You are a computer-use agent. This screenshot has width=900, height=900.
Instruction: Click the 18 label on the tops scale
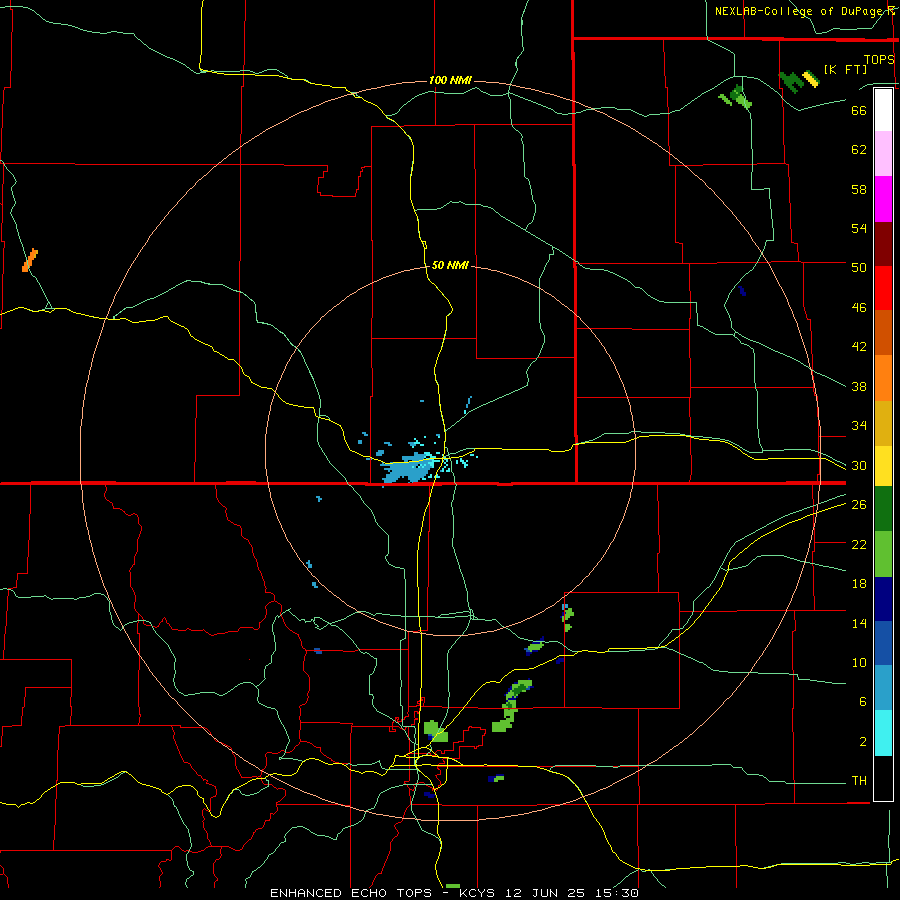coord(859,584)
